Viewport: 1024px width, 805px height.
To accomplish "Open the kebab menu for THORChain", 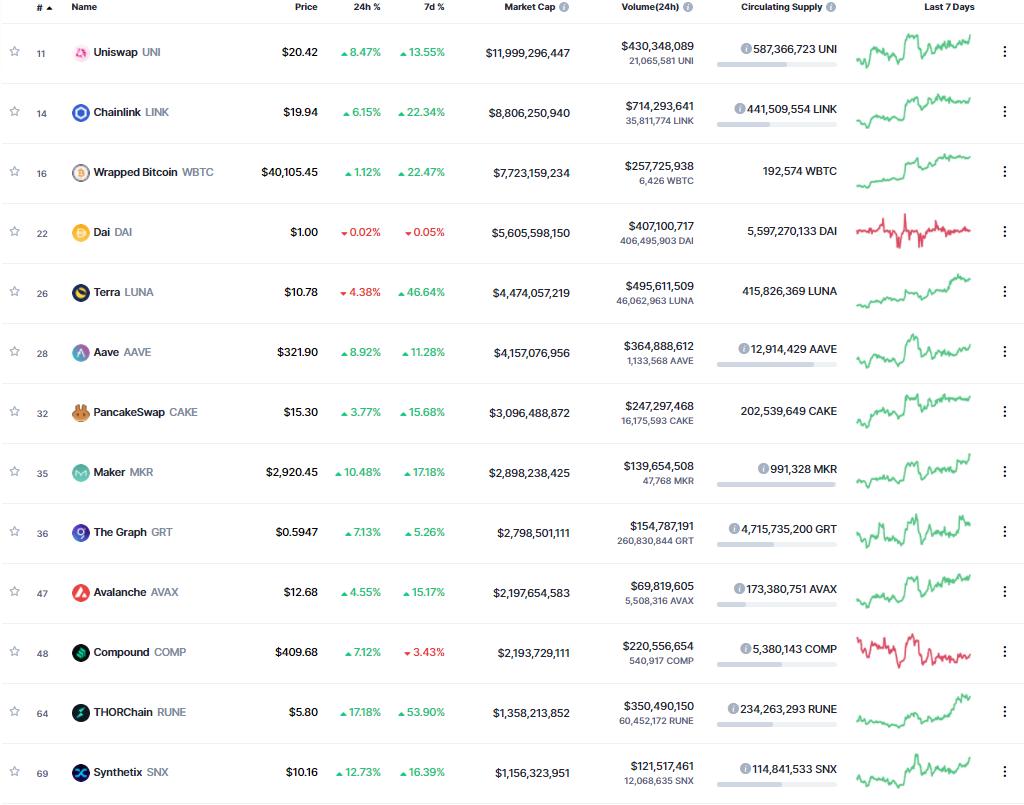I will click(1005, 712).
